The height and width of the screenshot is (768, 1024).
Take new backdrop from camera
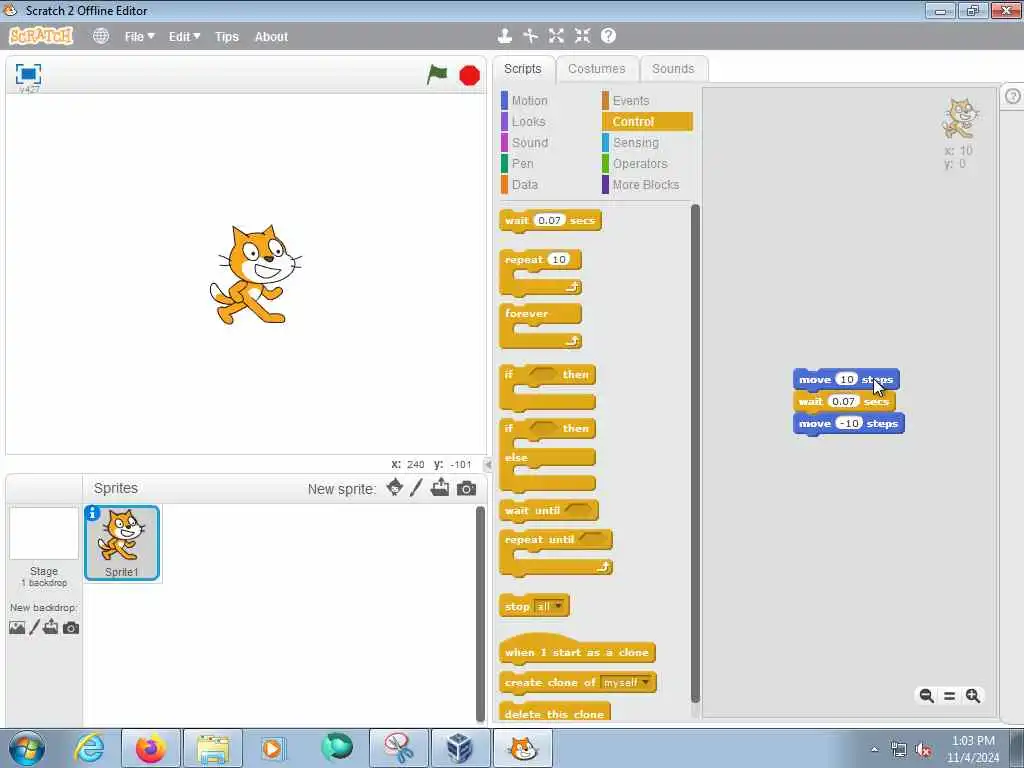[x=71, y=628]
